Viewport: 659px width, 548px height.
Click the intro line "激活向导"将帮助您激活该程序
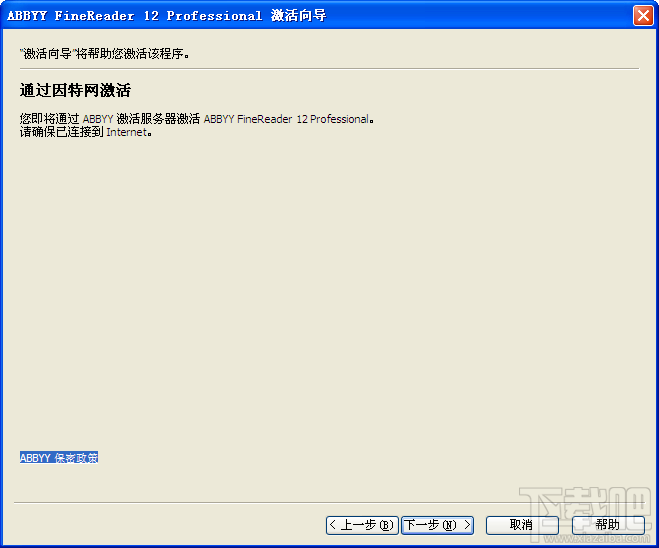[104, 54]
